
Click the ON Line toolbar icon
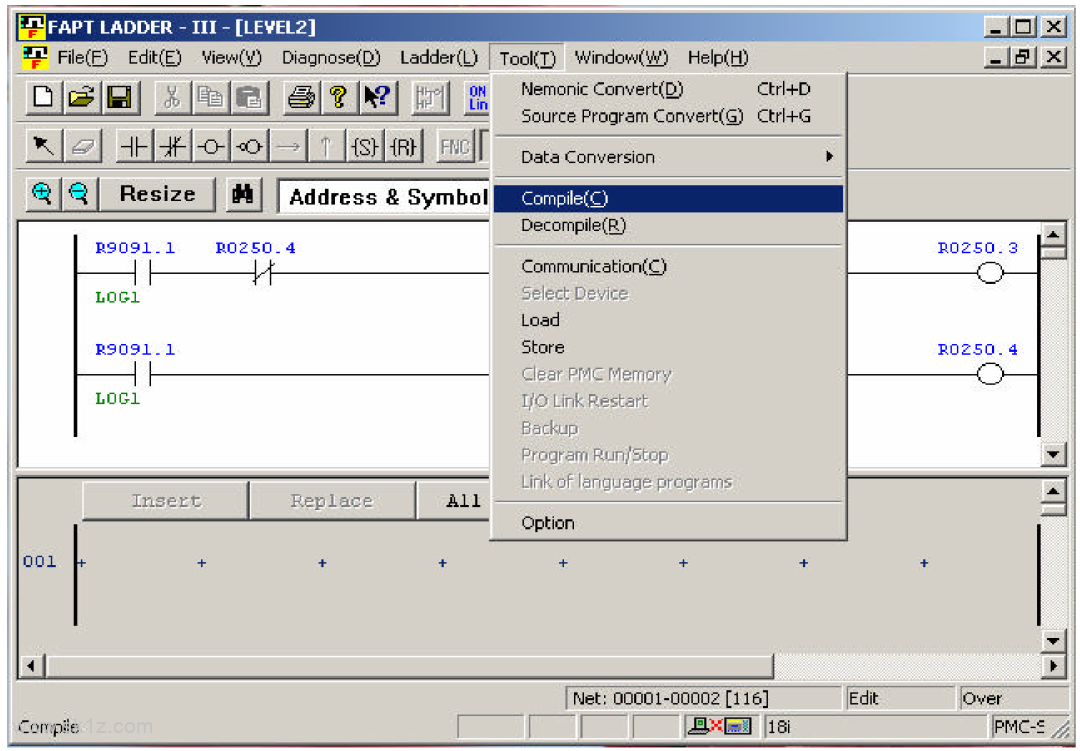pos(478,97)
